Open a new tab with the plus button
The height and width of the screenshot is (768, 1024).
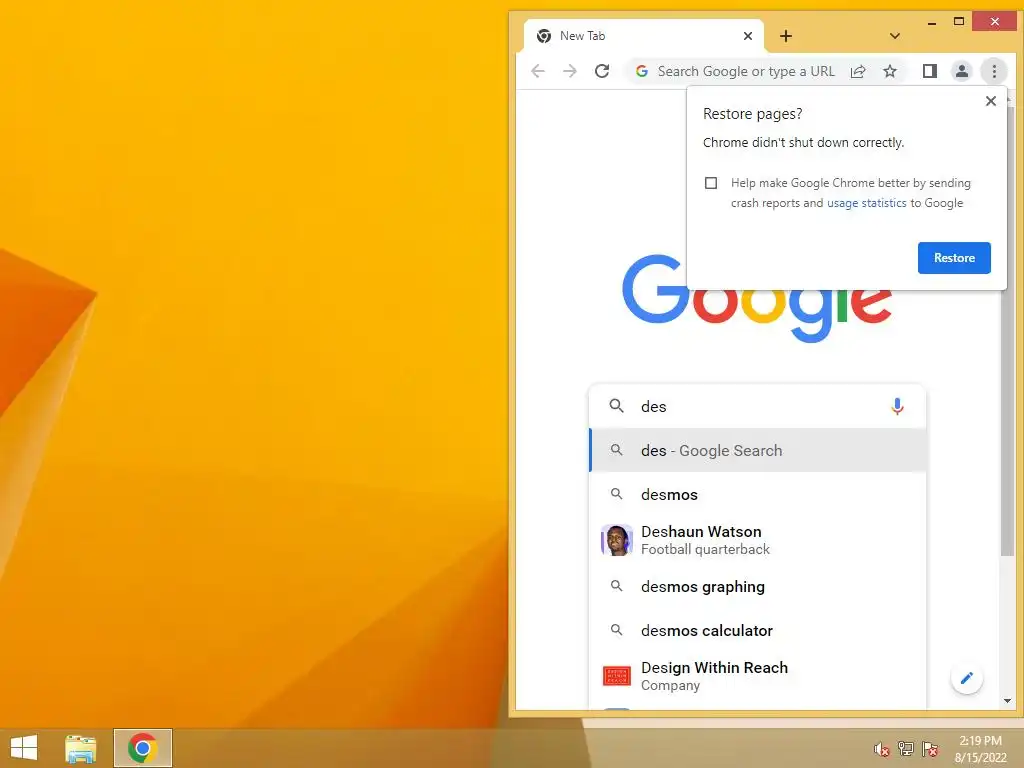coord(786,37)
